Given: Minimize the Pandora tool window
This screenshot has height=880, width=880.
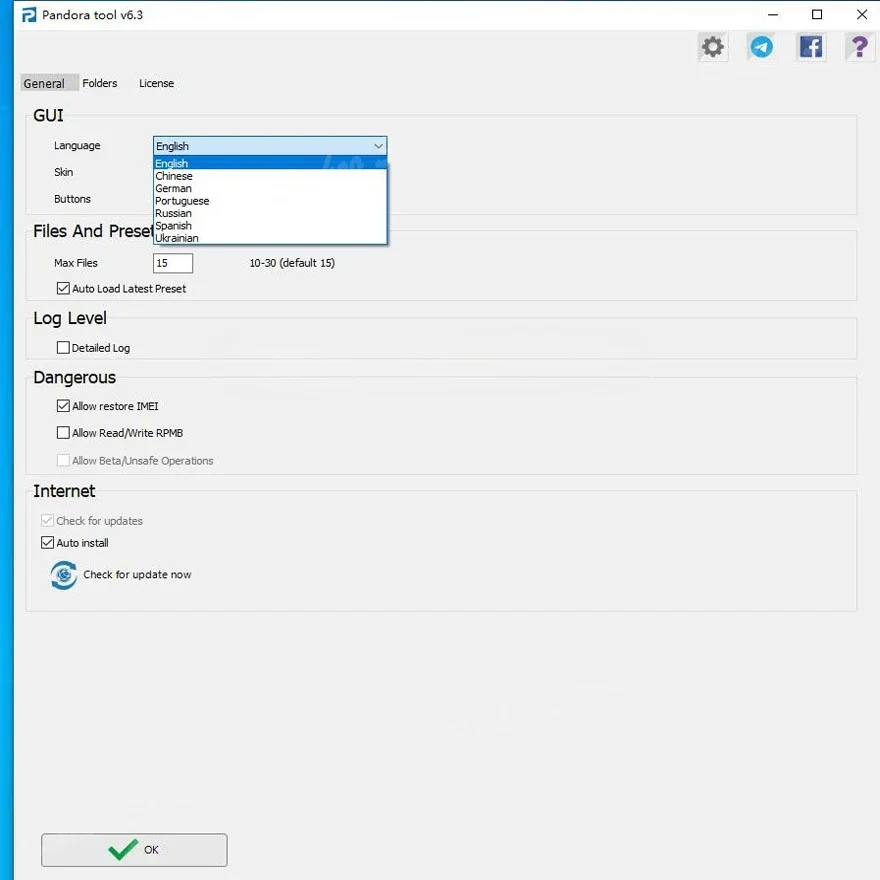Looking at the screenshot, I should (773, 15).
